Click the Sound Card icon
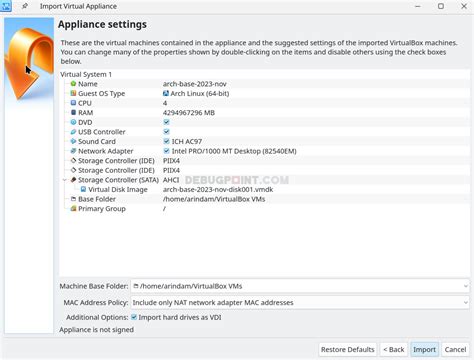Image resolution: width=474 pixels, height=360 pixels. [73, 141]
